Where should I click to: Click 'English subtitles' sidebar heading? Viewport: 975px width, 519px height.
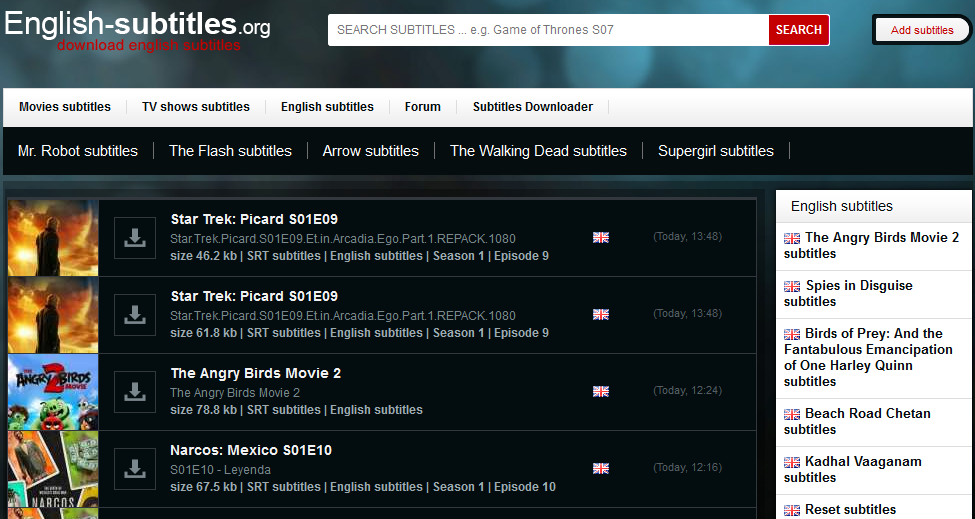[x=842, y=206]
